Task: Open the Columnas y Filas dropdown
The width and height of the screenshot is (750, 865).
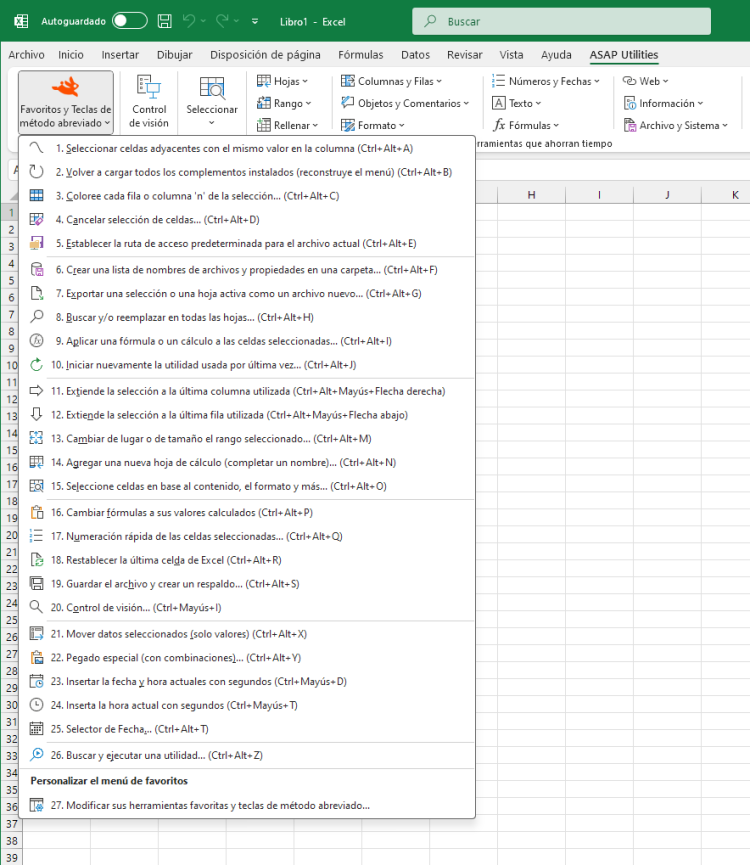Action: coord(391,81)
